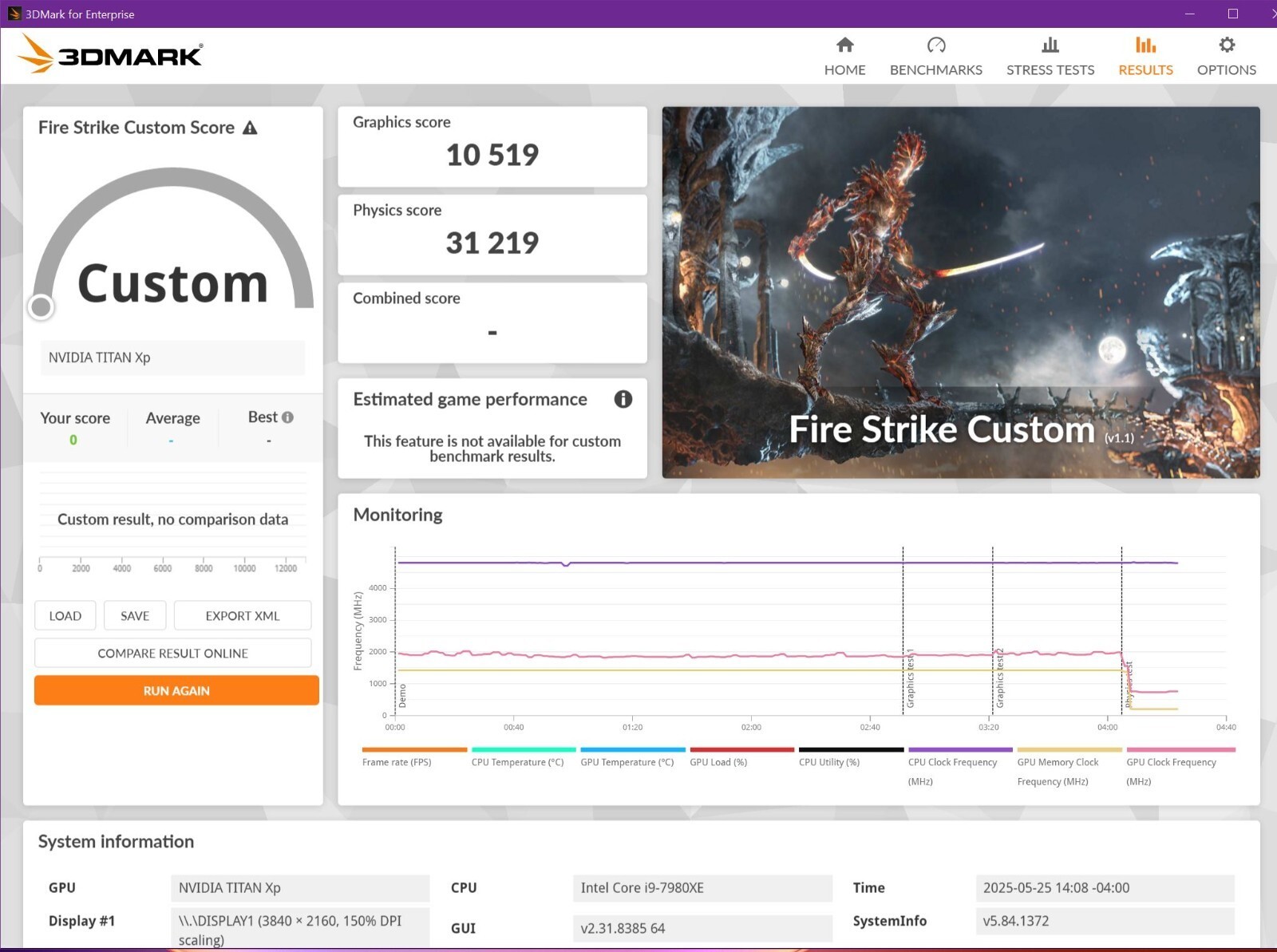Click the GPU value NVIDIA TITAN Xp in System information
1277x952 pixels.
pyautogui.click(x=300, y=887)
